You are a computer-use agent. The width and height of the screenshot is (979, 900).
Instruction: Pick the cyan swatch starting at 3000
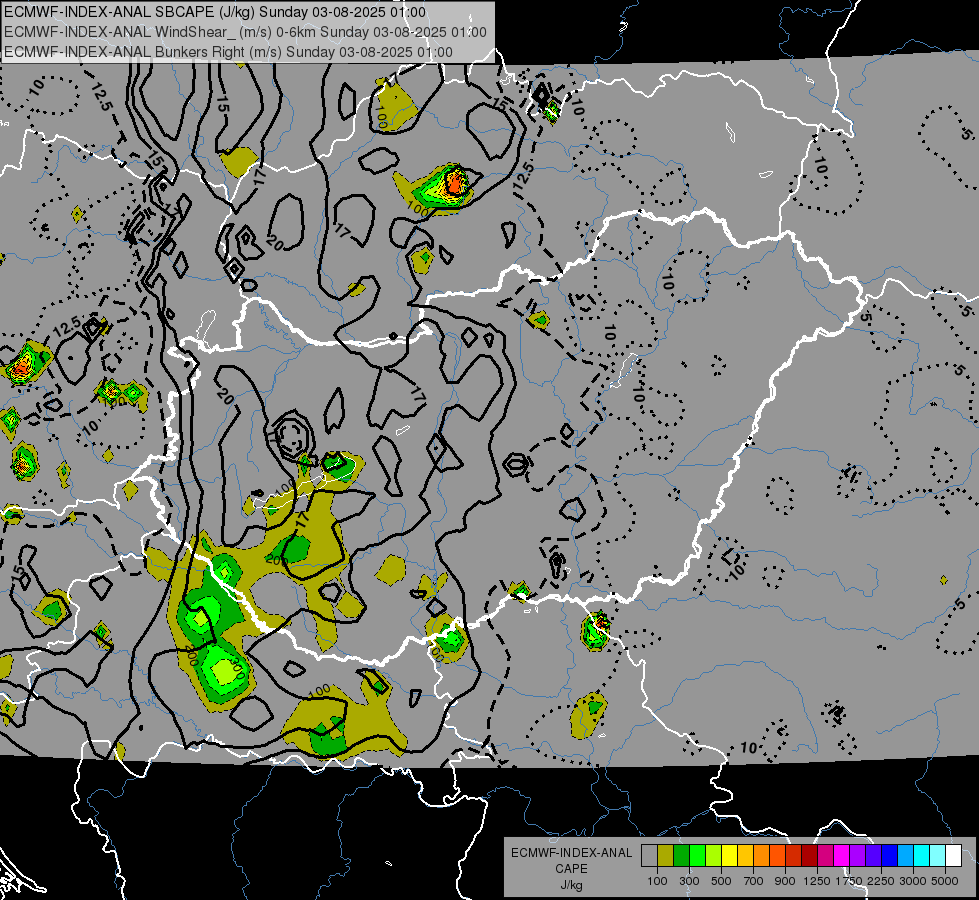click(922, 856)
